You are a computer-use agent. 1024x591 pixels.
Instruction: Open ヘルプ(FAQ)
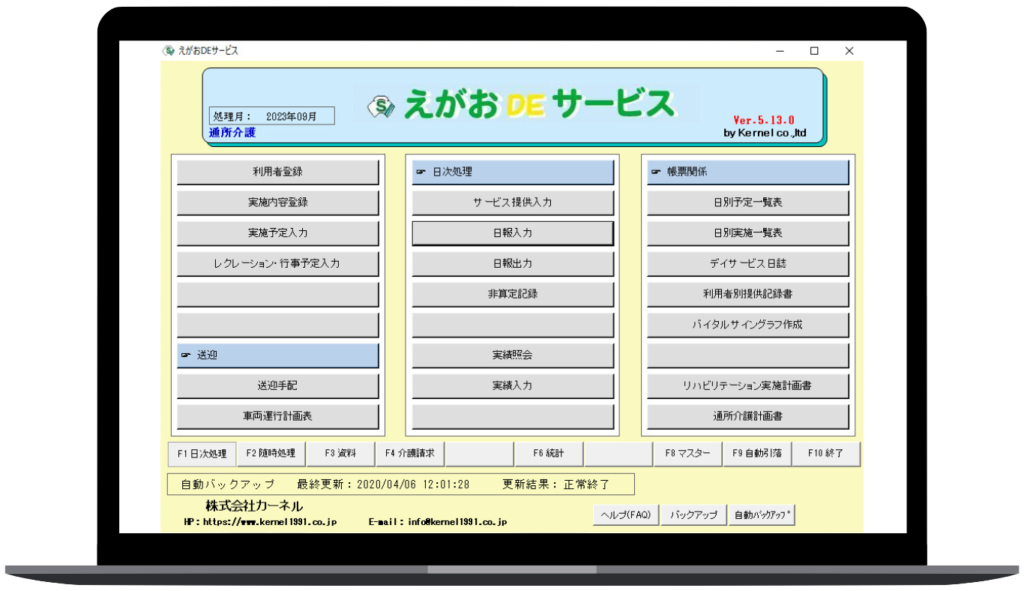(x=625, y=513)
